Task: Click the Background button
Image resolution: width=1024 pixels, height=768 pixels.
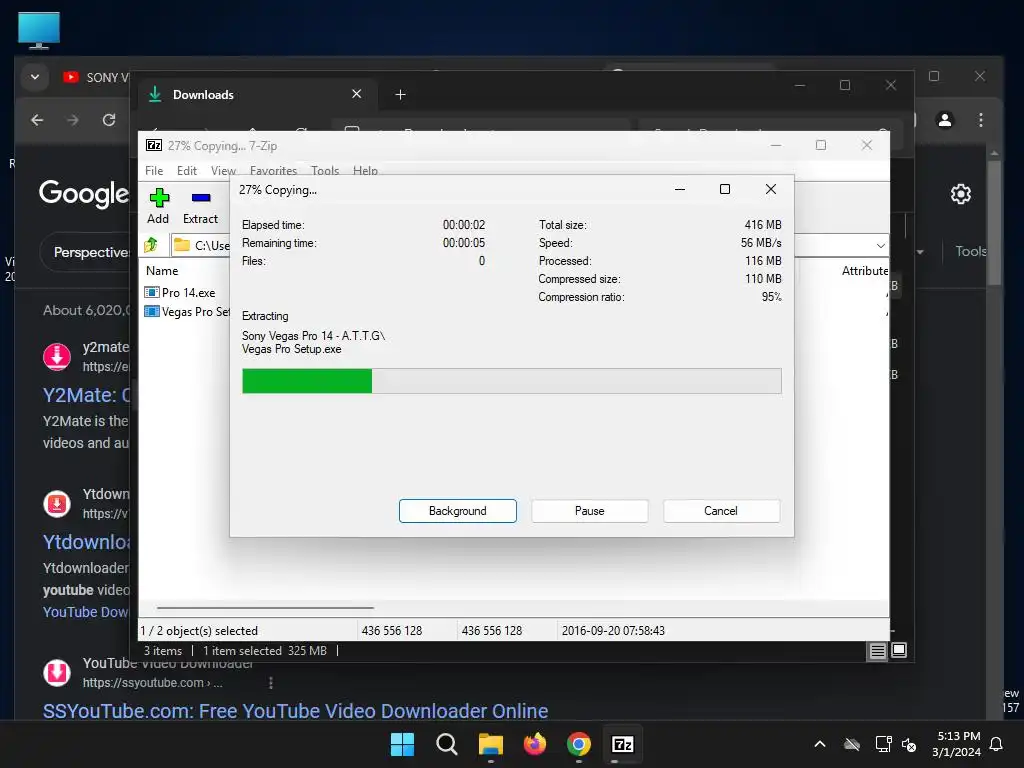Action: [x=458, y=511]
